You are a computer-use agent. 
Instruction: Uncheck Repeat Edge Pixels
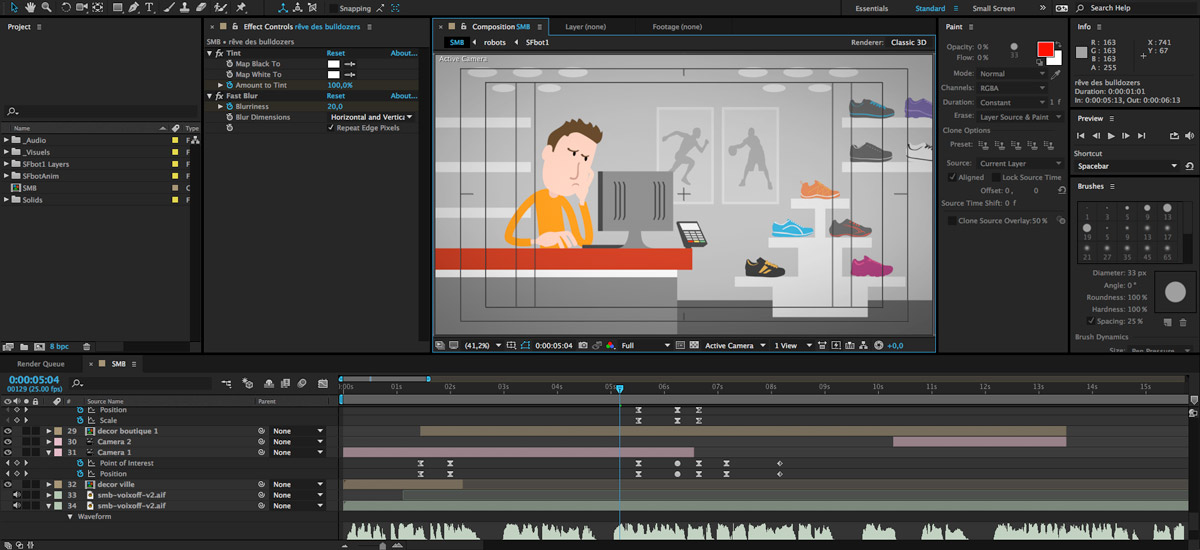(331, 128)
